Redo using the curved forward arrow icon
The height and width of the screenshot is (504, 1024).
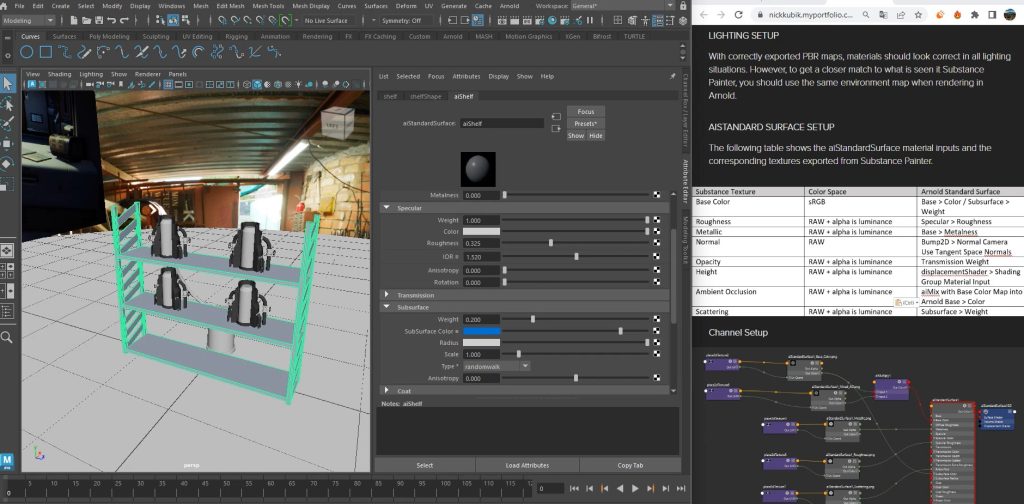[124, 20]
